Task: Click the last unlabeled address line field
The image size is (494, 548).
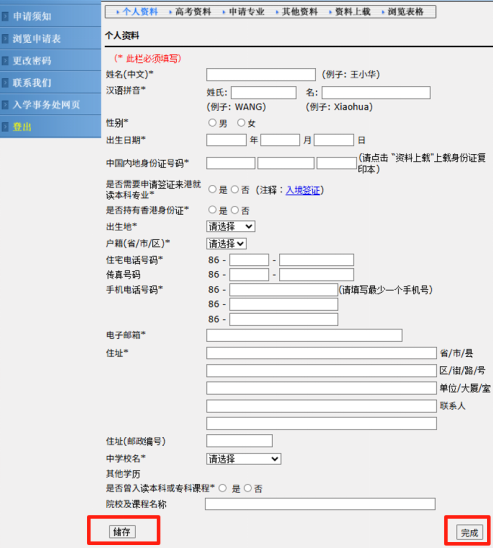Action: coord(321,423)
